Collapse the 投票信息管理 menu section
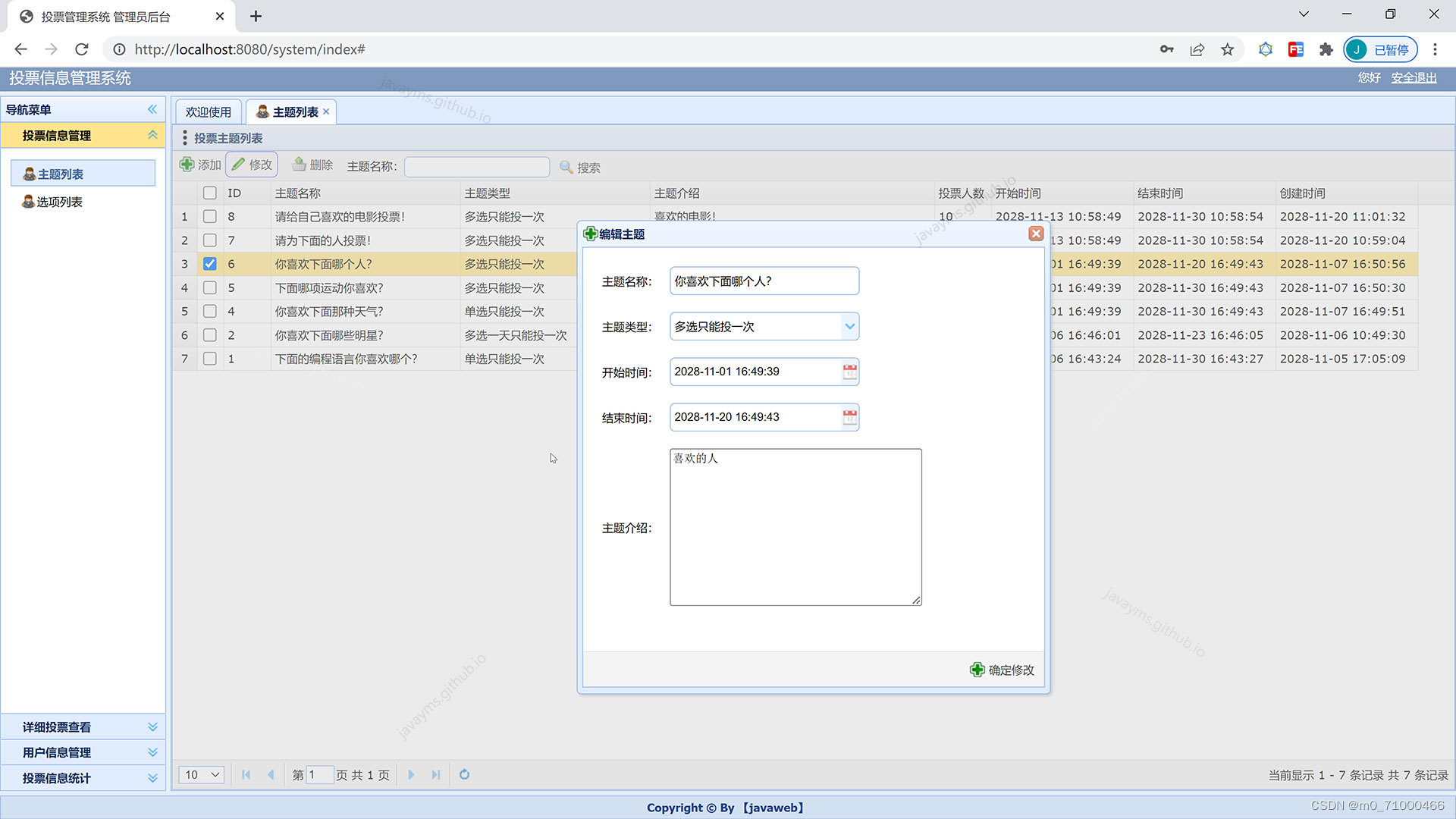Screen dimensions: 1456x819 pos(152,135)
